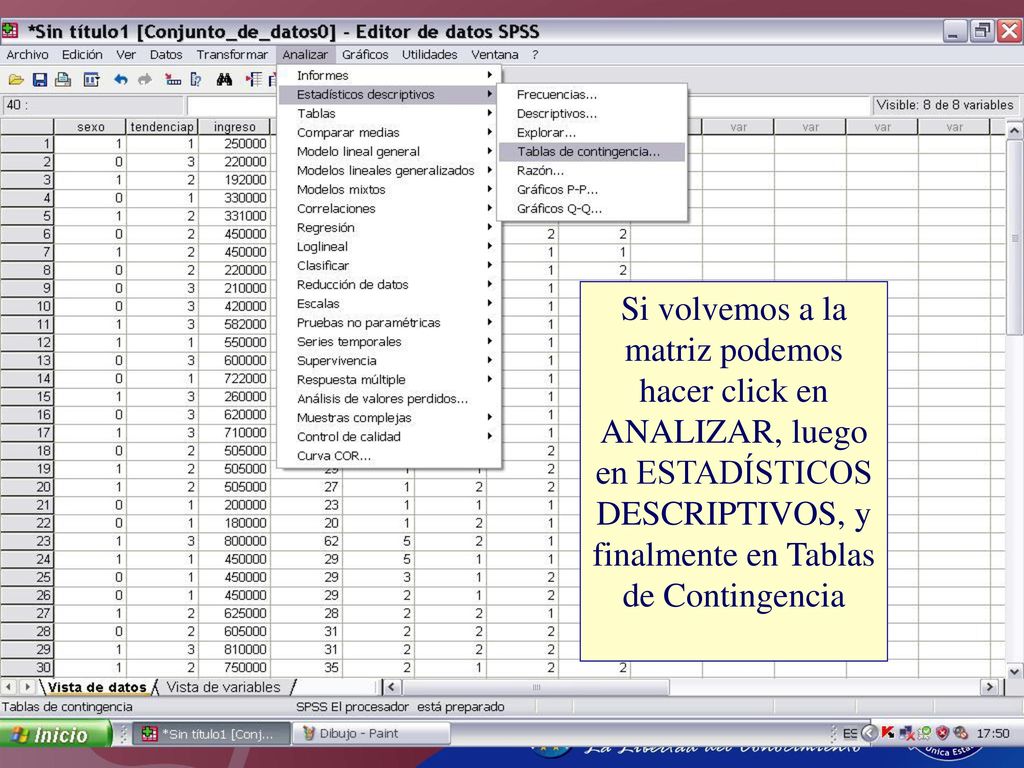Click the tendenciap column header

tap(162, 127)
